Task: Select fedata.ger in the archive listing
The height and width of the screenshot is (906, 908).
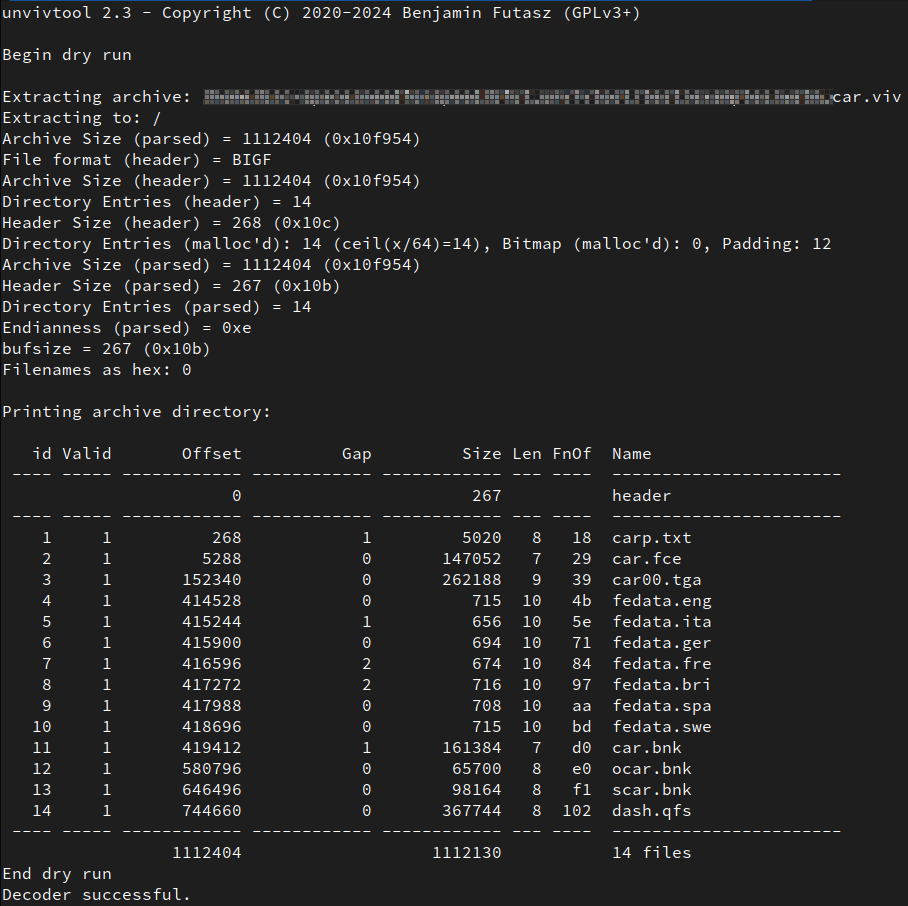Action: [x=661, y=643]
